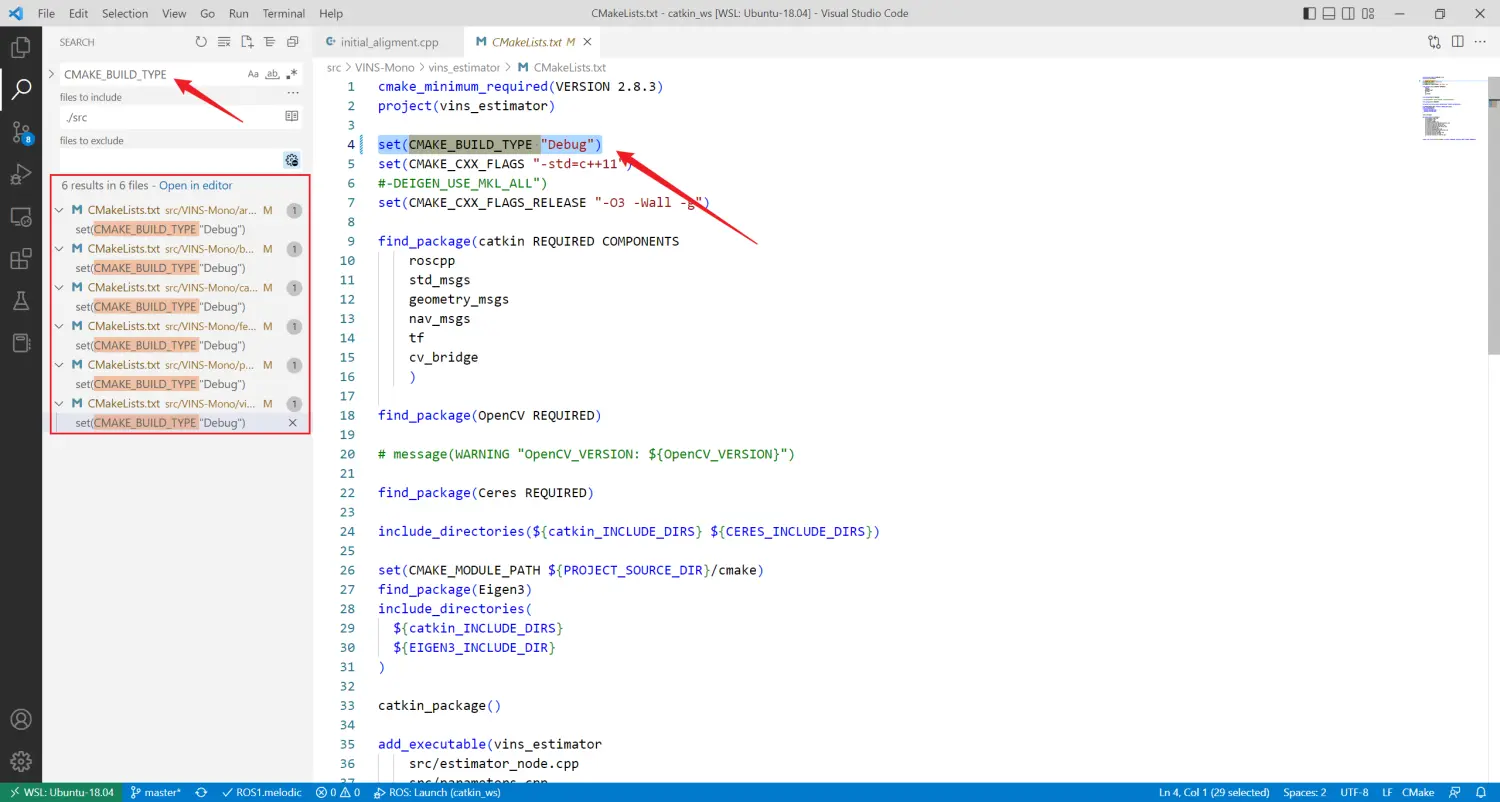Open Explorer view in activity bar

coord(21,47)
